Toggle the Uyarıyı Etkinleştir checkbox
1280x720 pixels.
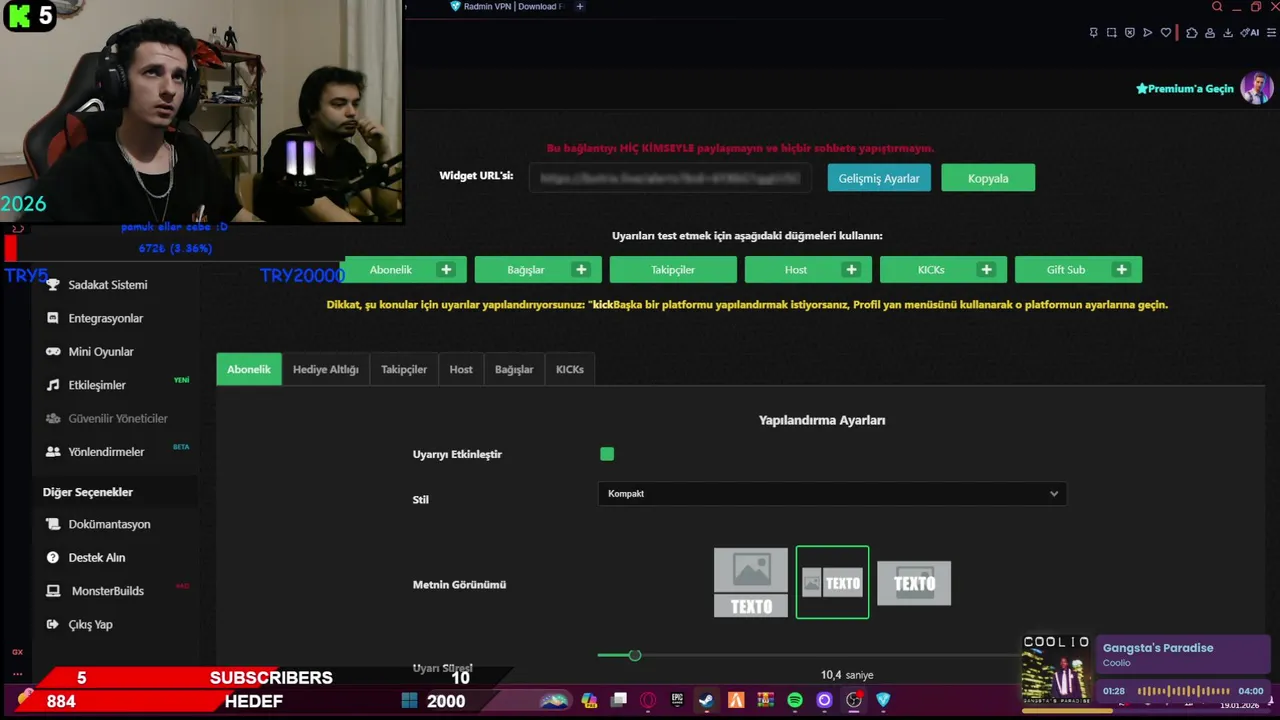click(607, 454)
